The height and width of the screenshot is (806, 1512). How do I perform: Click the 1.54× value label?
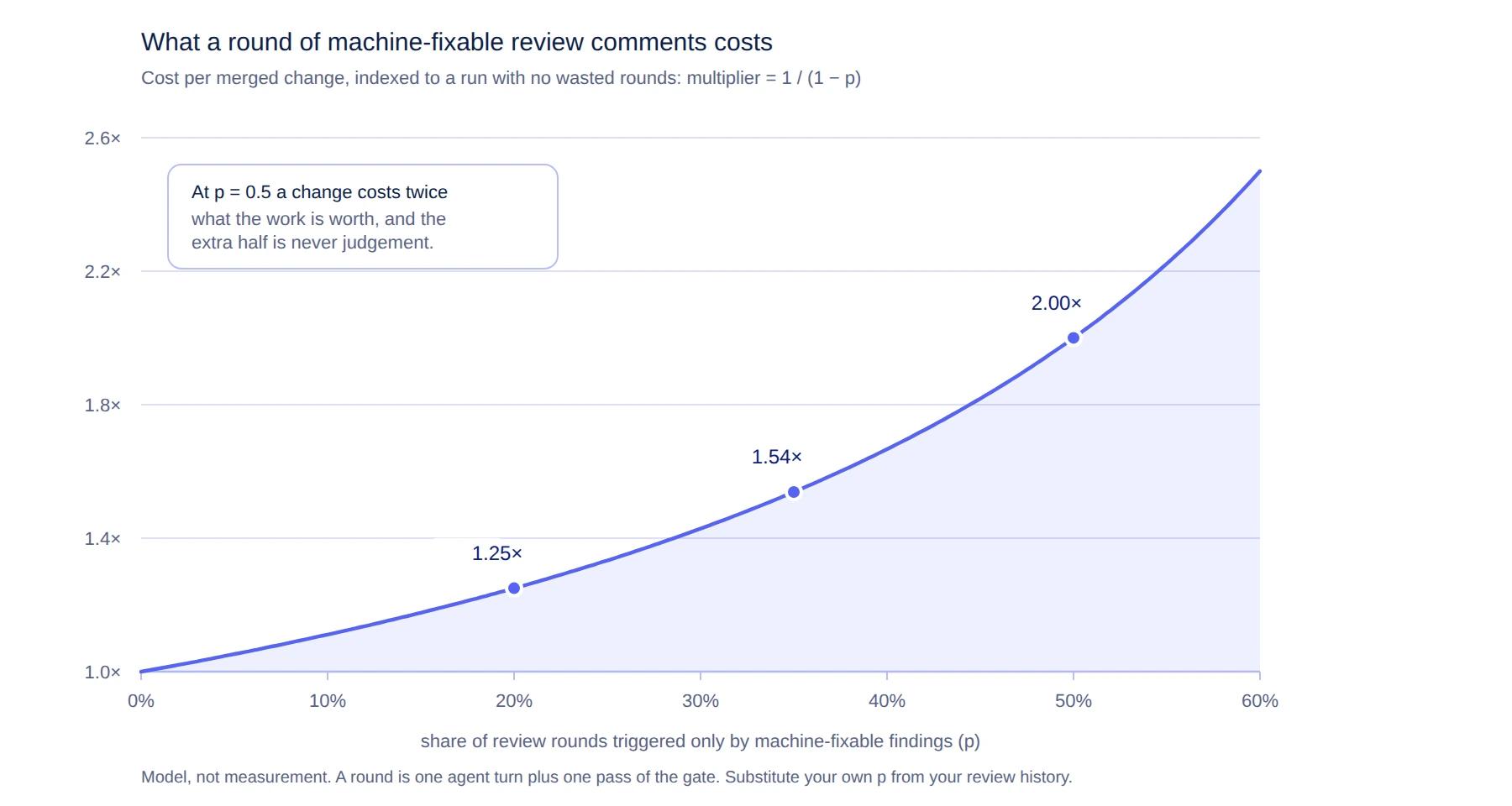(x=777, y=458)
